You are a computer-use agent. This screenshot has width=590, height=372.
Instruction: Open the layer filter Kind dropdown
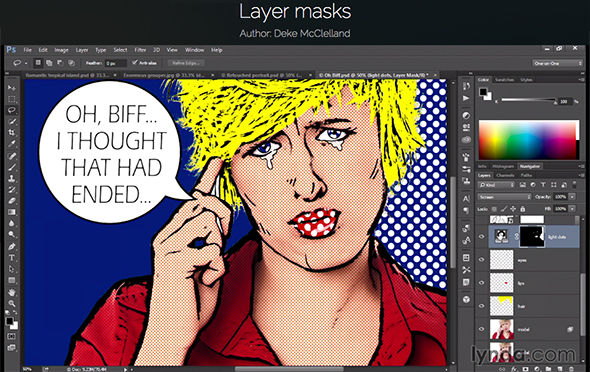(496, 185)
